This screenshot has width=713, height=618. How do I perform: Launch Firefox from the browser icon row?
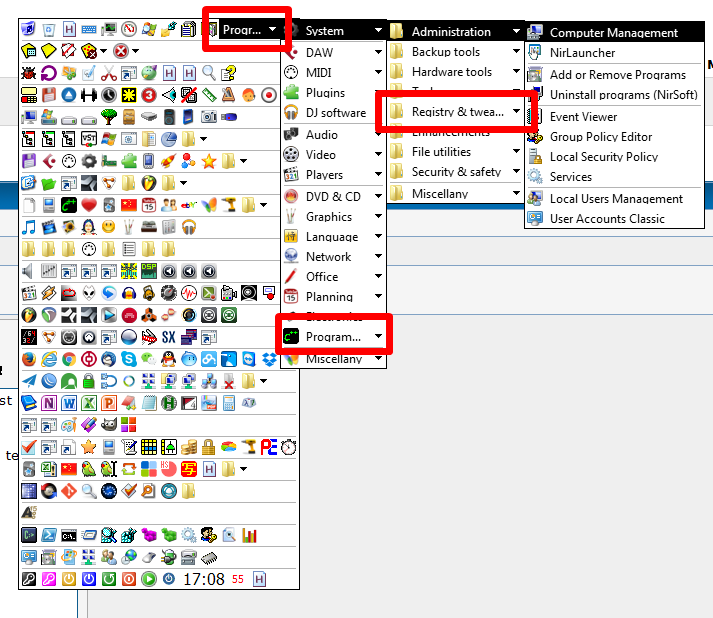(x=29, y=359)
